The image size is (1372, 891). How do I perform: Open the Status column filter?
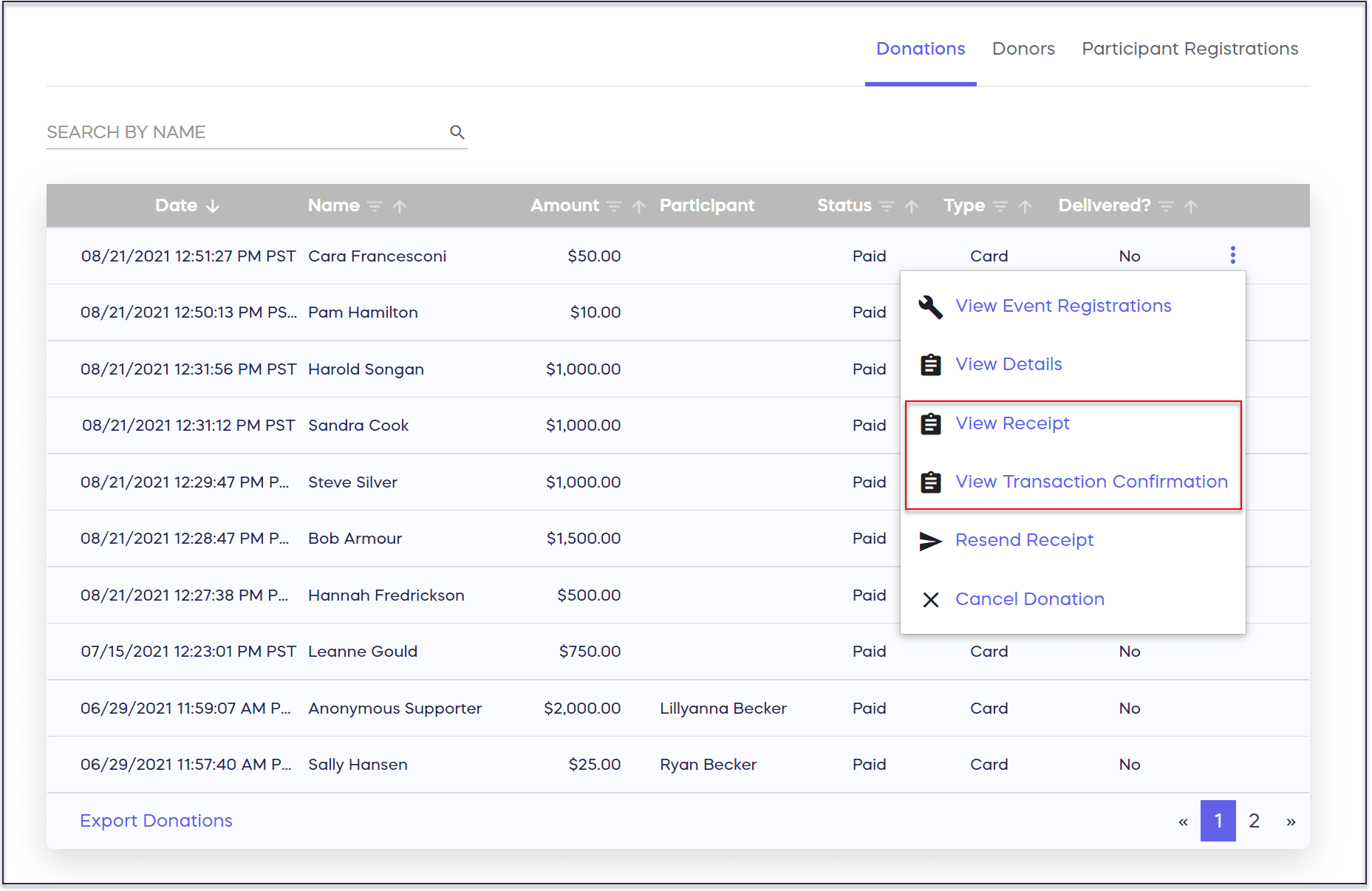(887, 206)
